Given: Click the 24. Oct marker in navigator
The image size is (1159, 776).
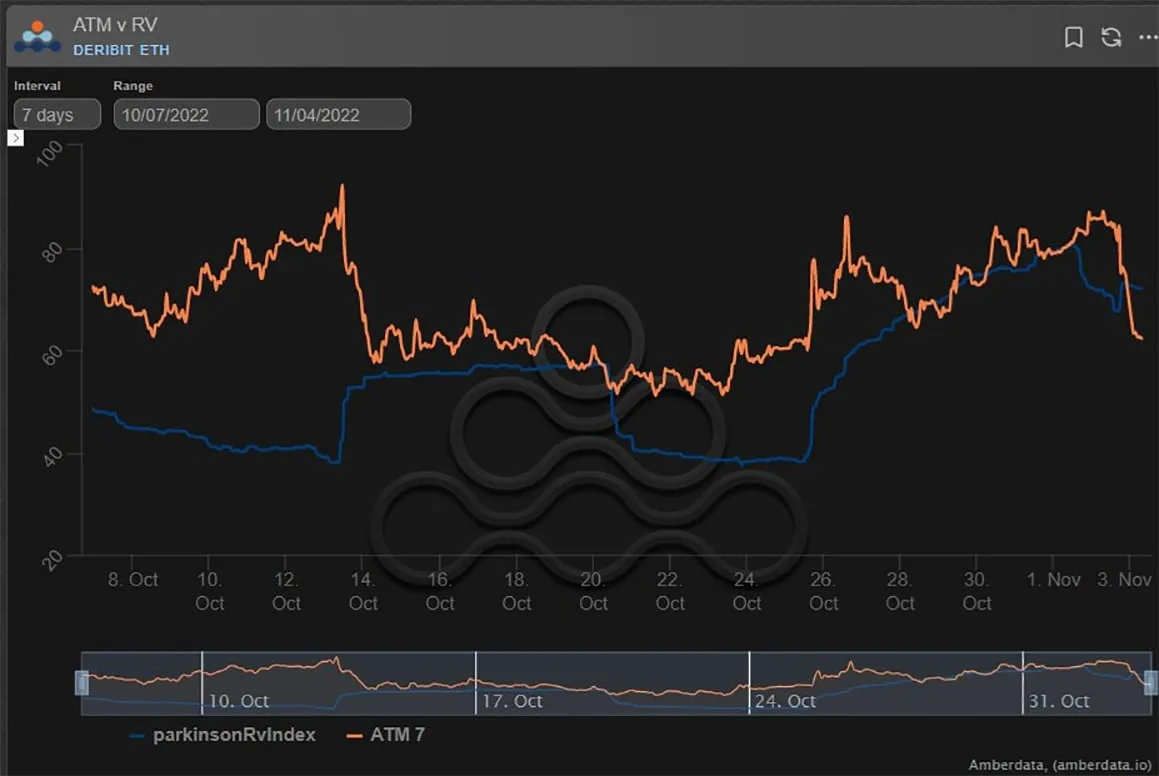Looking at the screenshot, I should pos(785,701).
